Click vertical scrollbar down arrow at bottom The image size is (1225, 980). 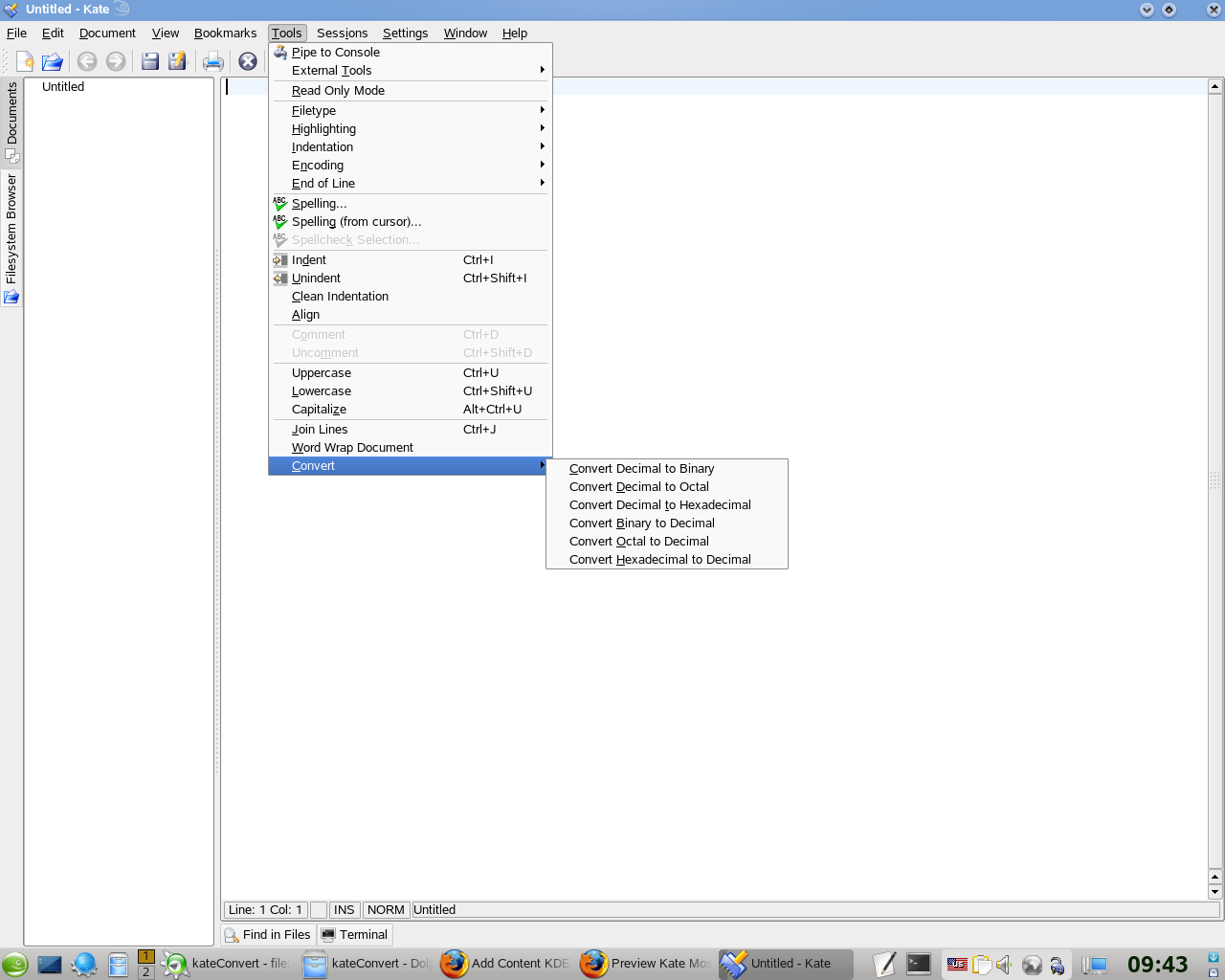coord(1214,892)
